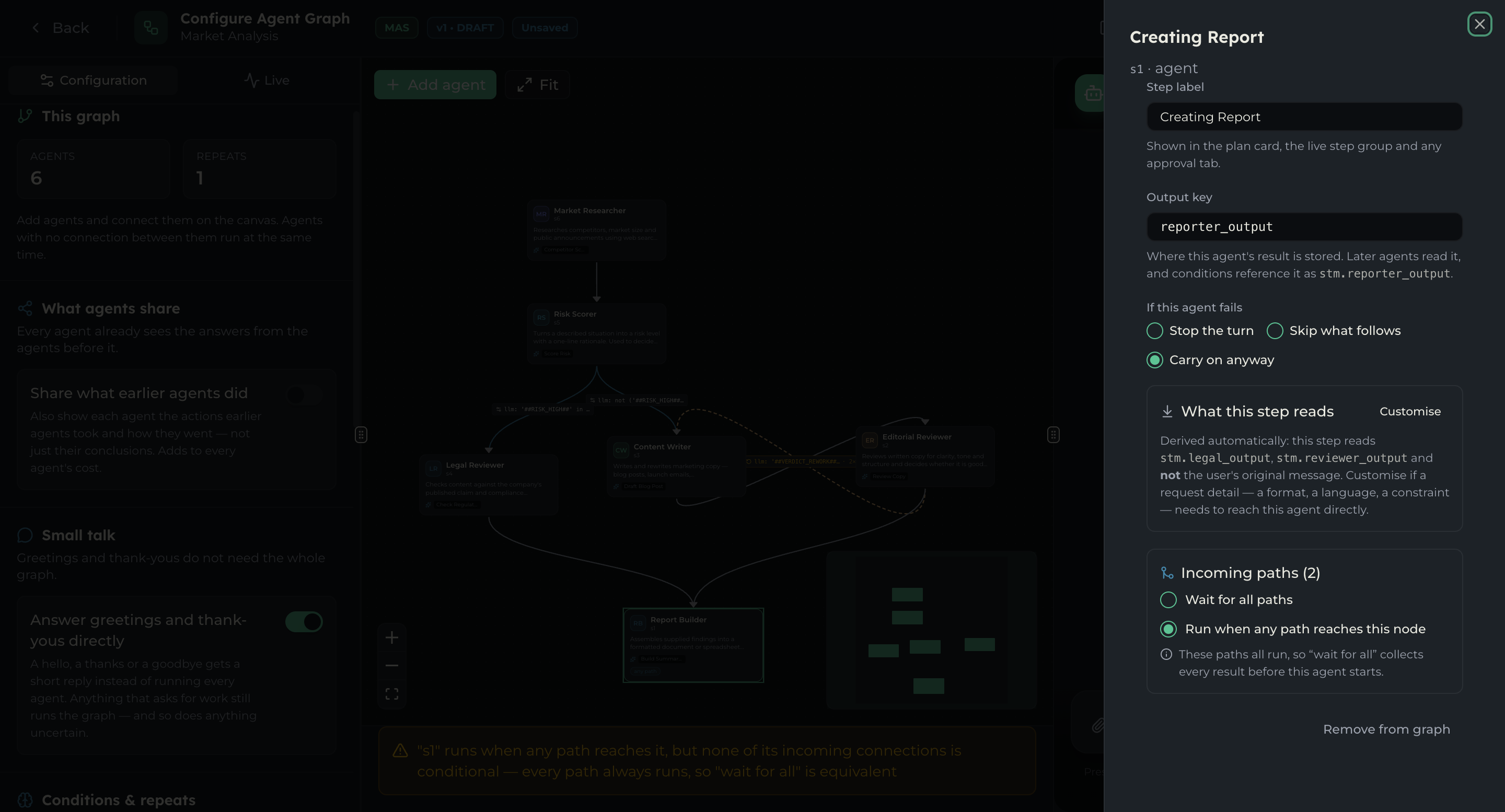
Task: Click the v1 DRAFT version badge
Action: [465, 28]
